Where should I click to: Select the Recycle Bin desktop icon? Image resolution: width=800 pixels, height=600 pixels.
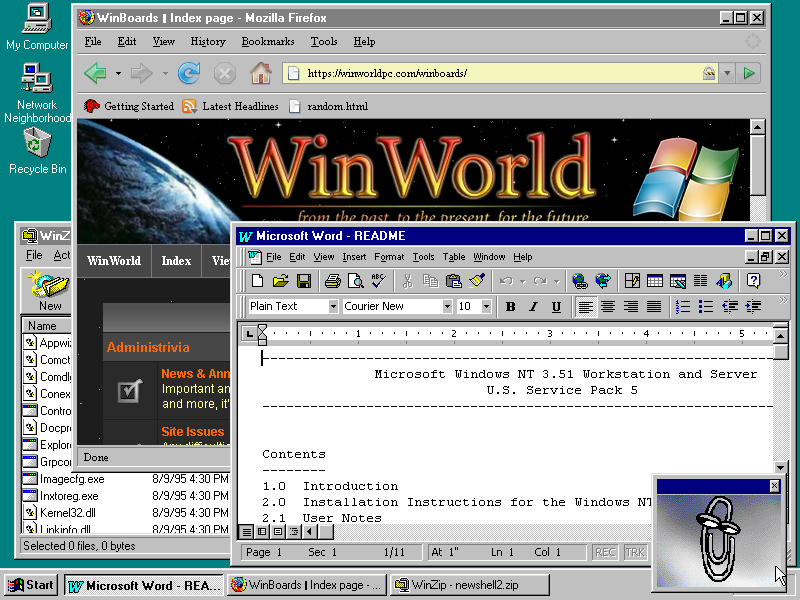[x=37, y=151]
